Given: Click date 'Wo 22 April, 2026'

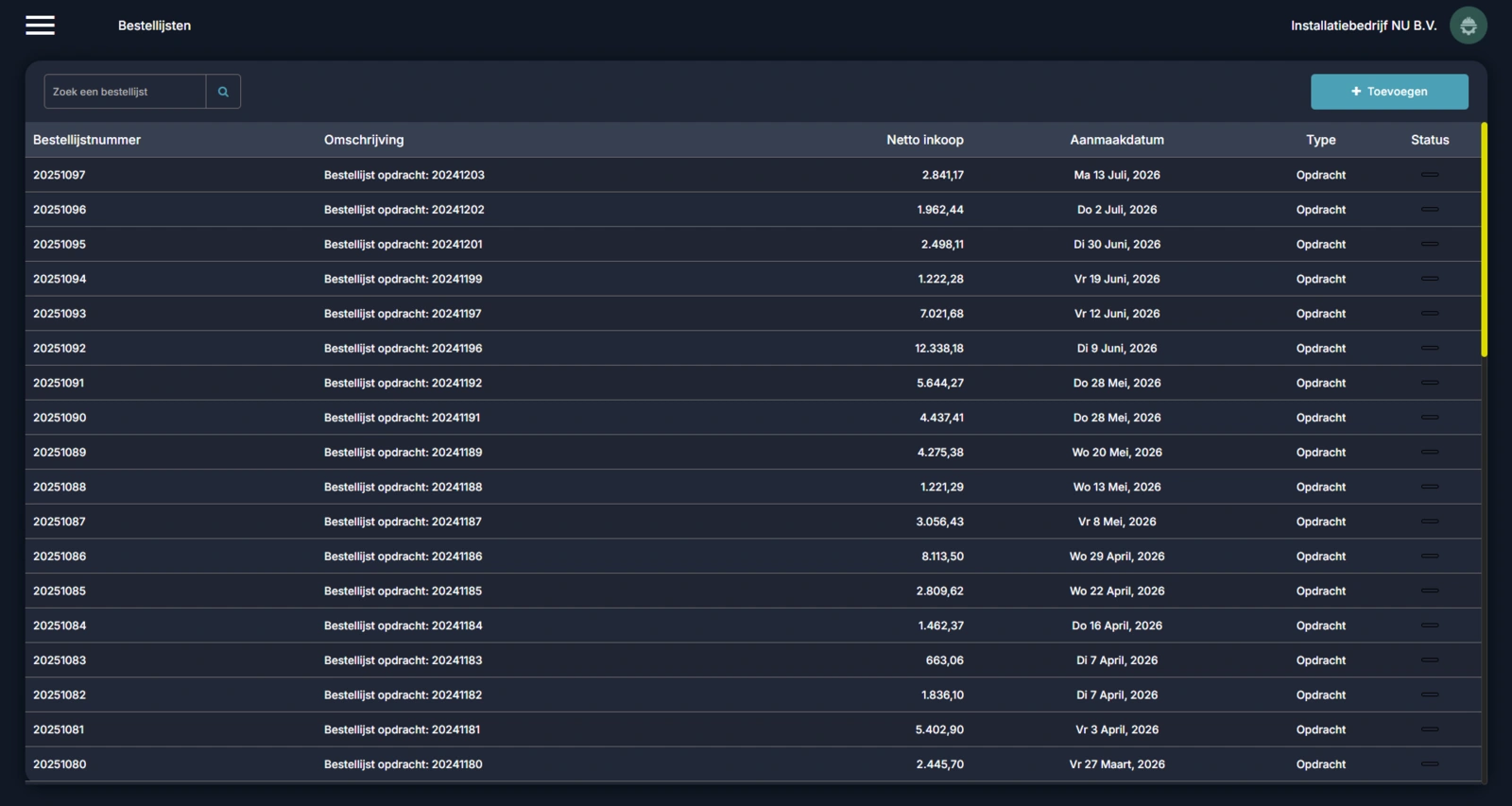Looking at the screenshot, I should [x=1117, y=591].
